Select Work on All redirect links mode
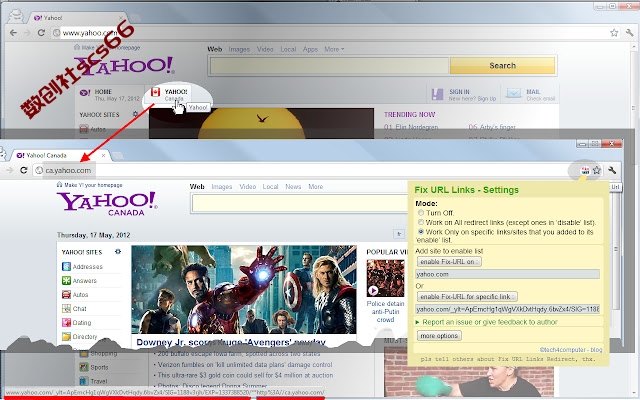Screen dimensions: 640x400 [421, 222]
